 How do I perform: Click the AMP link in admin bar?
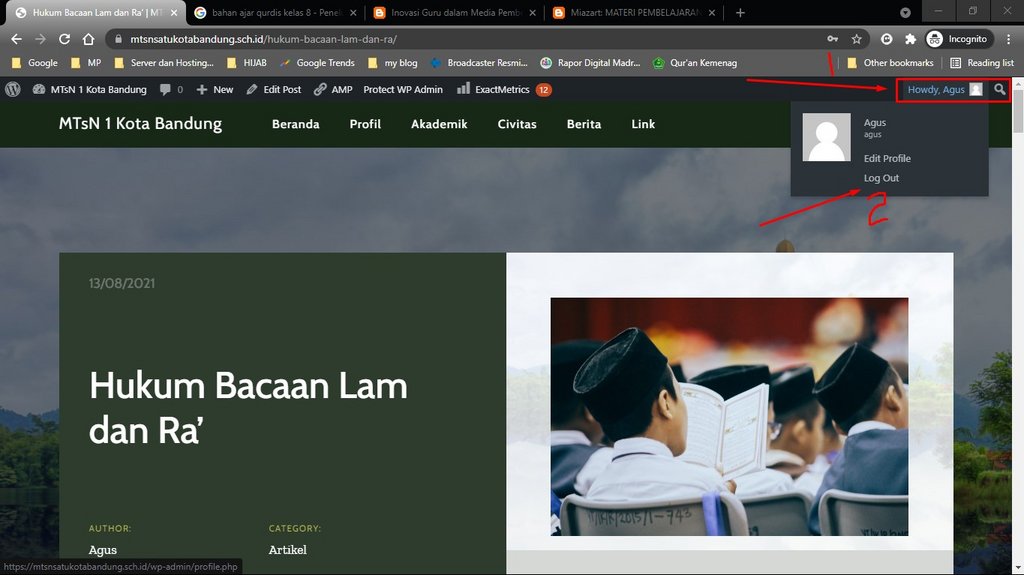coord(333,90)
